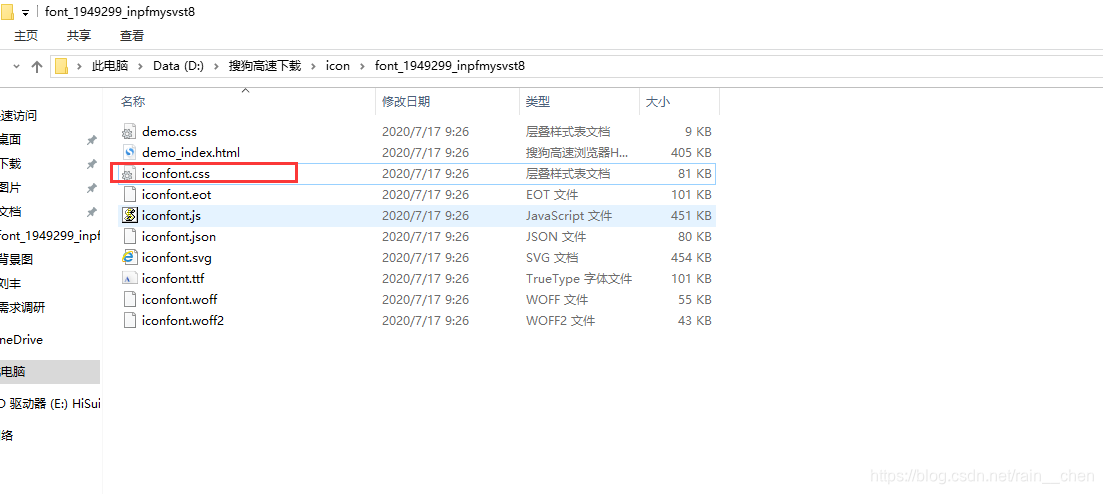
Task: Click the TrueType 字体文件 type cell
Action: coord(579,279)
